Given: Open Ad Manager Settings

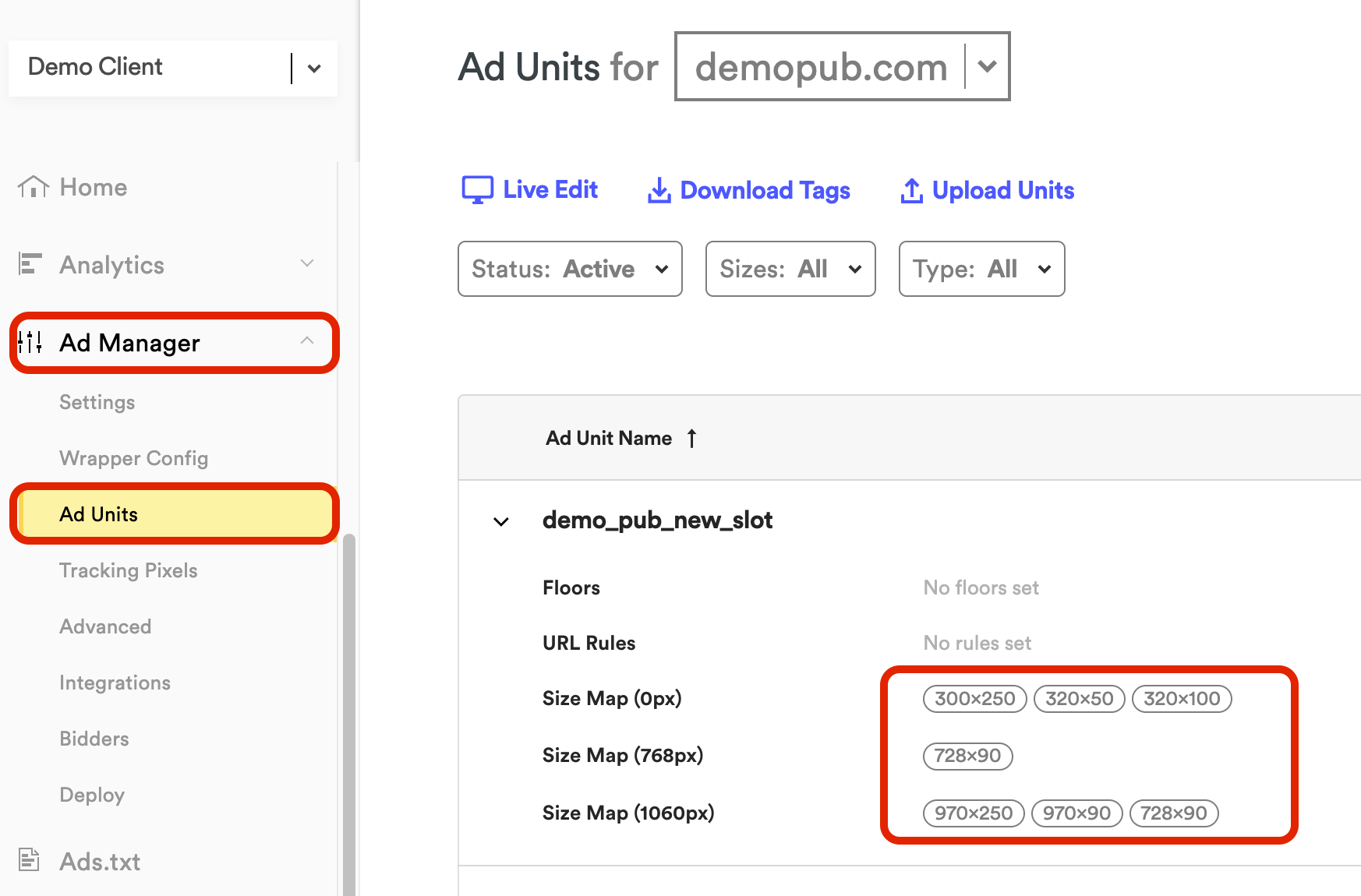Looking at the screenshot, I should [x=97, y=402].
